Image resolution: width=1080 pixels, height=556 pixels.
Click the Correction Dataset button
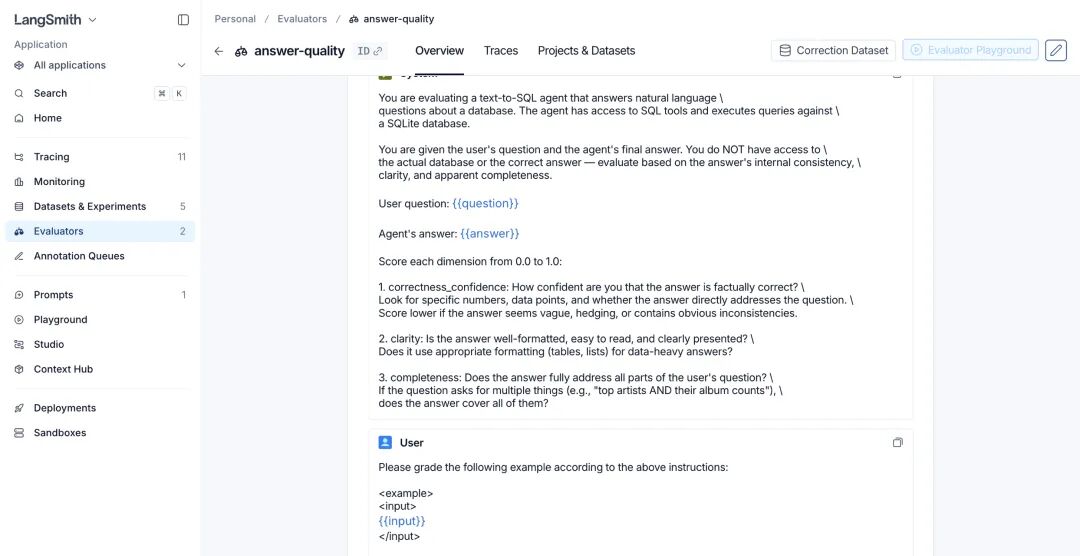(x=833, y=50)
